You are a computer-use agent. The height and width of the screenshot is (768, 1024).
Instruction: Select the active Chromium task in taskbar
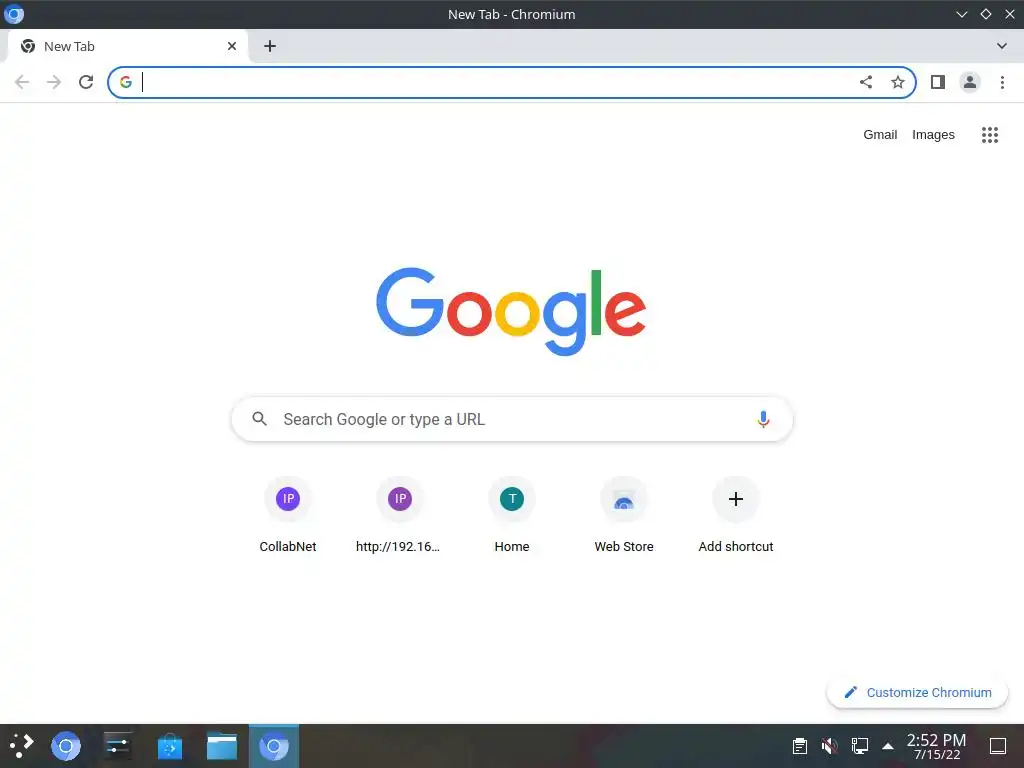point(274,746)
